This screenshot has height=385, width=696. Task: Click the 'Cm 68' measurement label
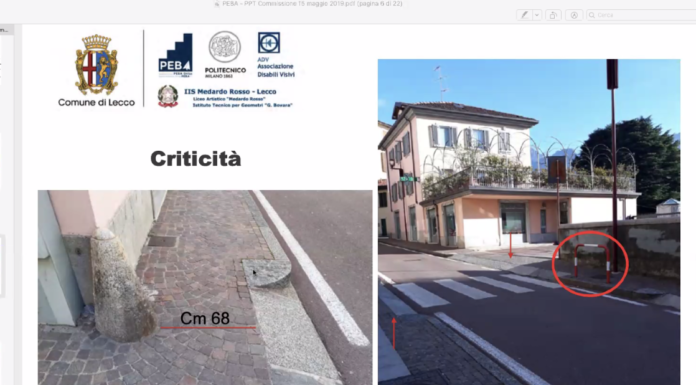click(x=205, y=318)
